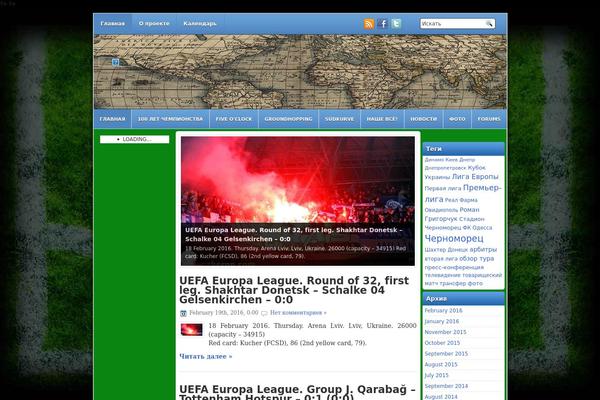The width and height of the screenshot is (600, 400).
Task: Select the SUDKURVE tab
Action: click(x=339, y=119)
